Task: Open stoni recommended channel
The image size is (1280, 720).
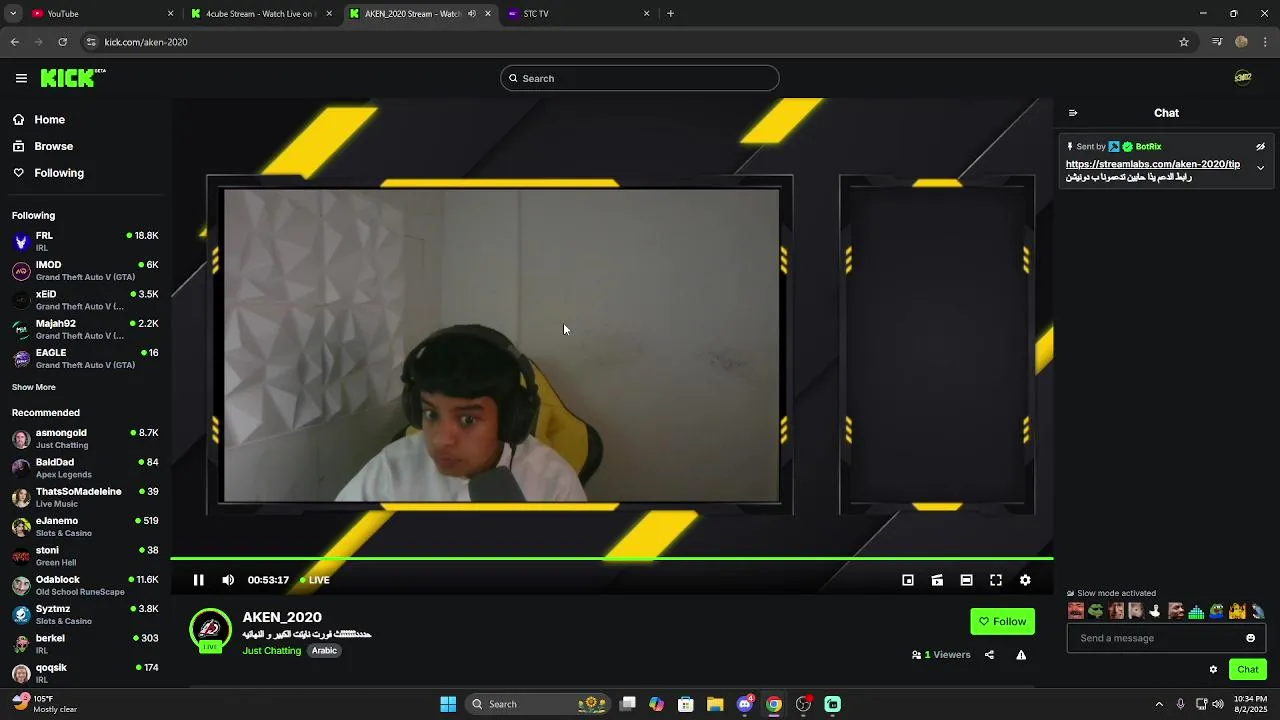Action: (x=85, y=555)
